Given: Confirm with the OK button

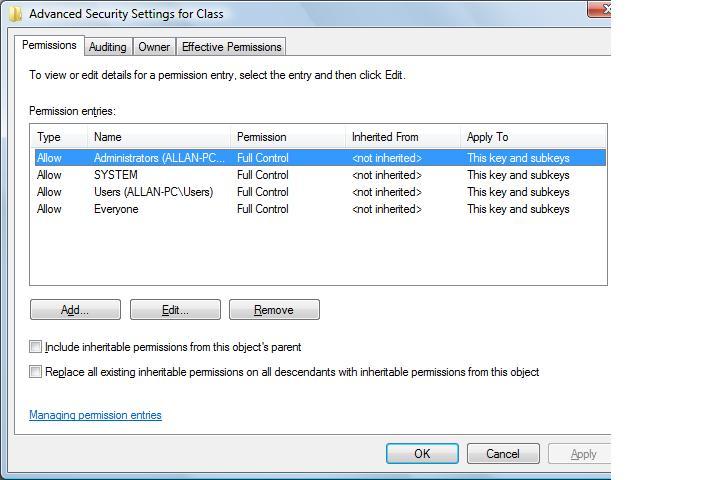Looking at the screenshot, I should point(422,453).
